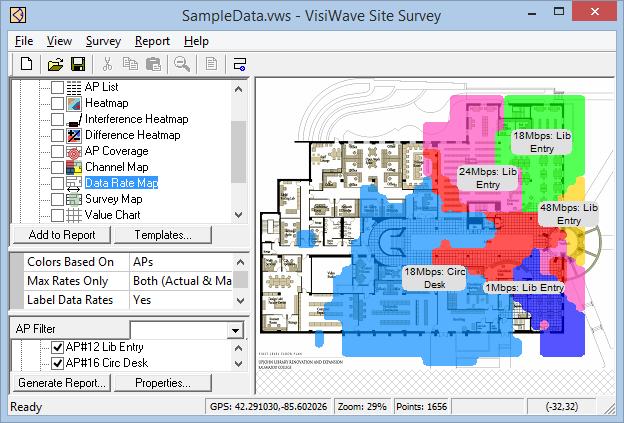Screen dimensions: 624x423
Task: Click the 1Mbps: Lib Entry map label
Action: coord(525,288)
